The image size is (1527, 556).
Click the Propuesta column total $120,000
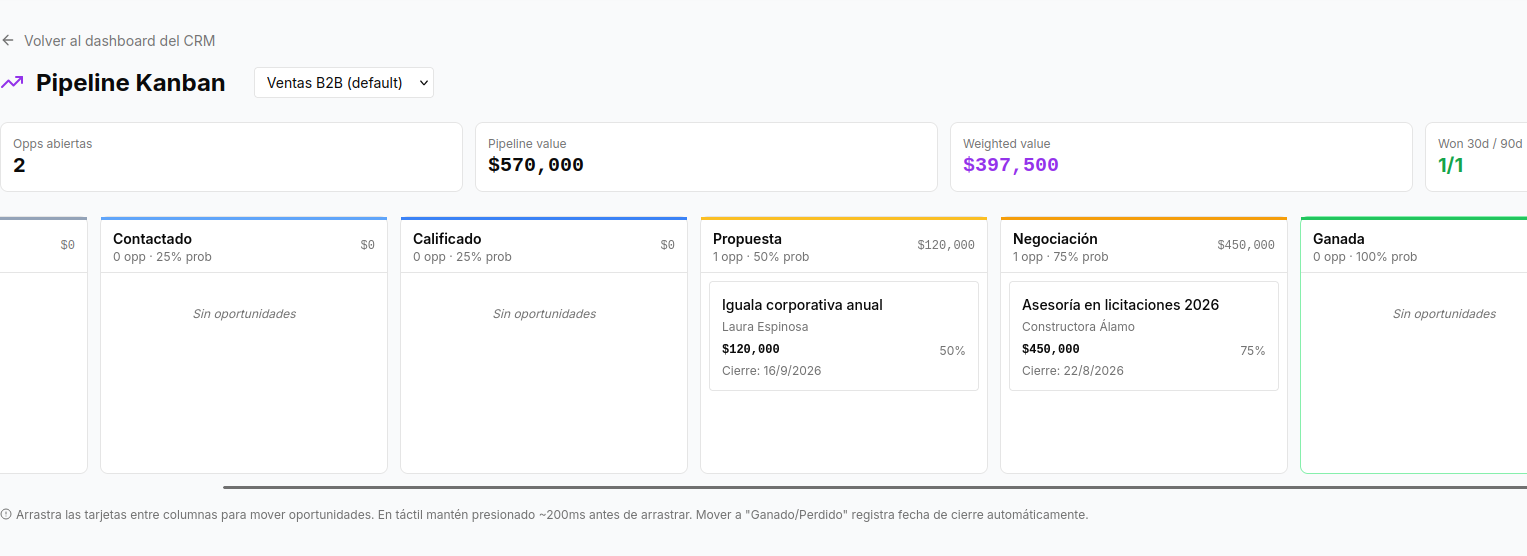946,245
